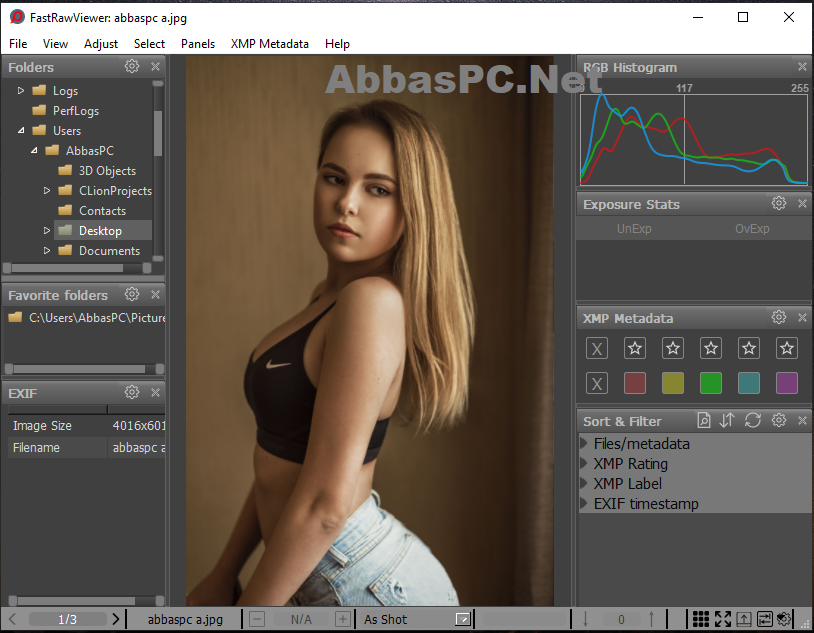814x633 pixels.
Task: Open the Panels menu
Action: pyautogui.click(x=198, y=44)
